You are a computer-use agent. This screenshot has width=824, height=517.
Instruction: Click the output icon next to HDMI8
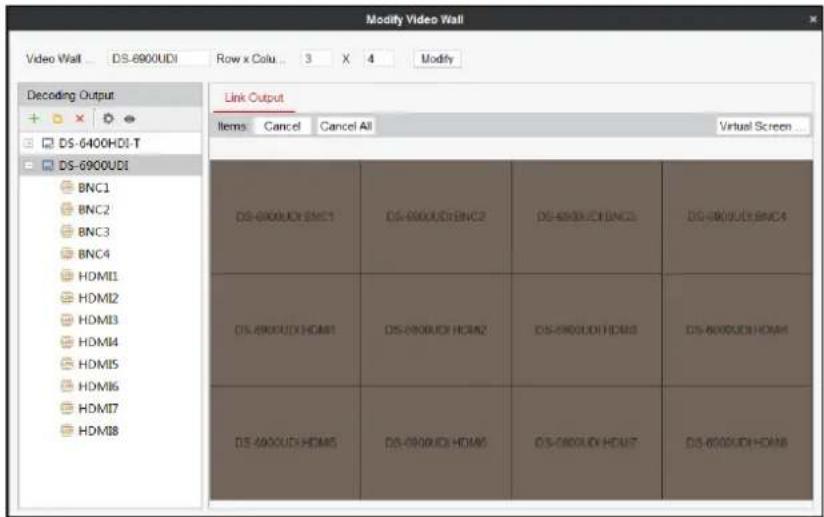click(67, 430)
